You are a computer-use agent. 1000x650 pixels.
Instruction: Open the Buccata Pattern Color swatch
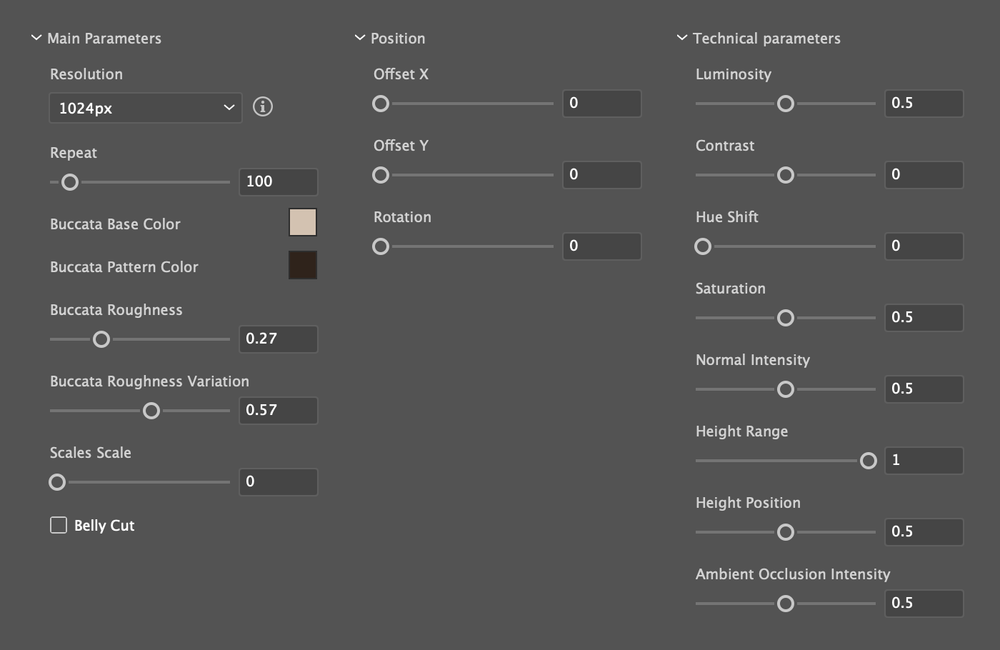(303, 265)
